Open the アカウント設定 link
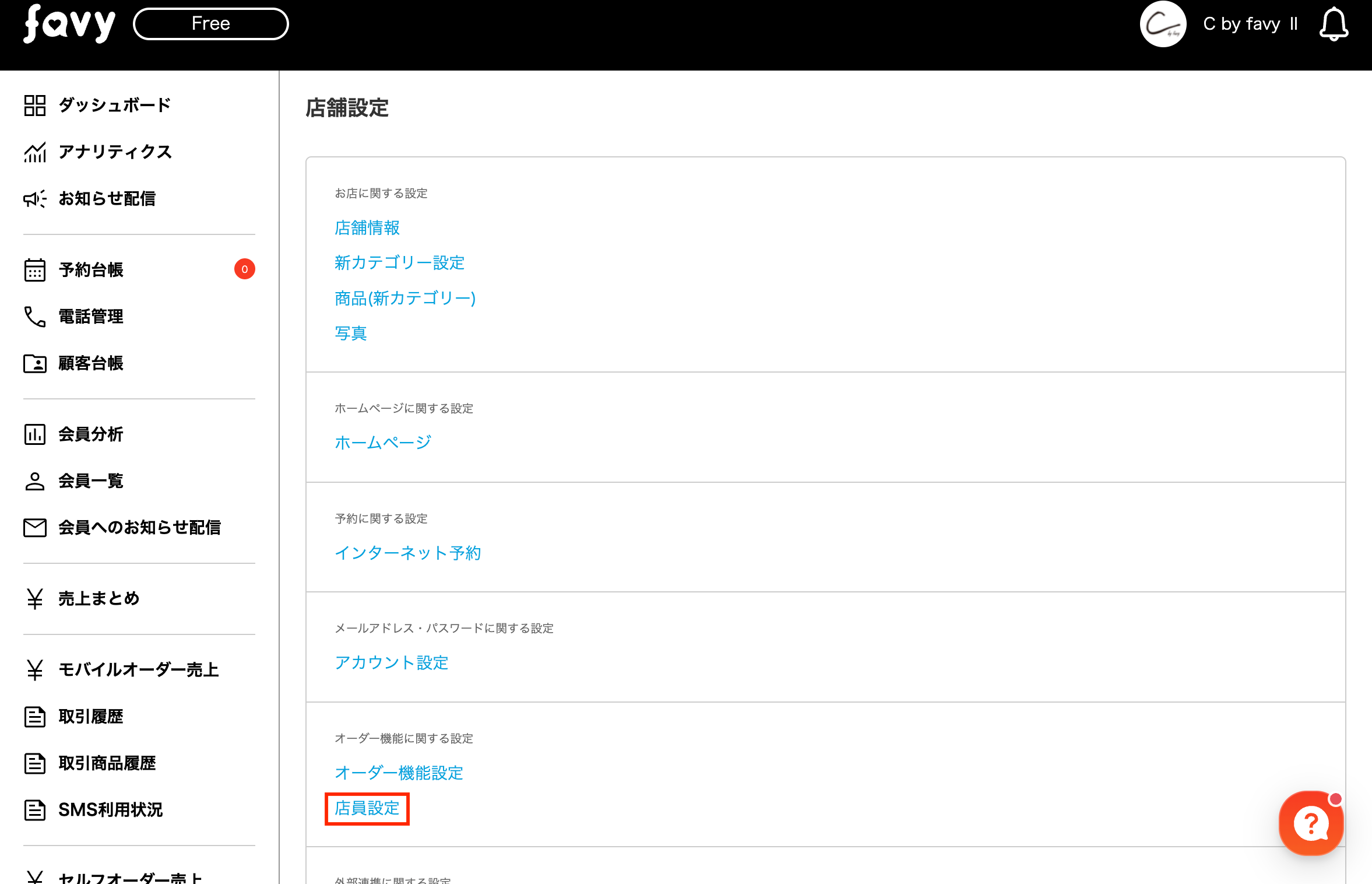 pos(392,663)
